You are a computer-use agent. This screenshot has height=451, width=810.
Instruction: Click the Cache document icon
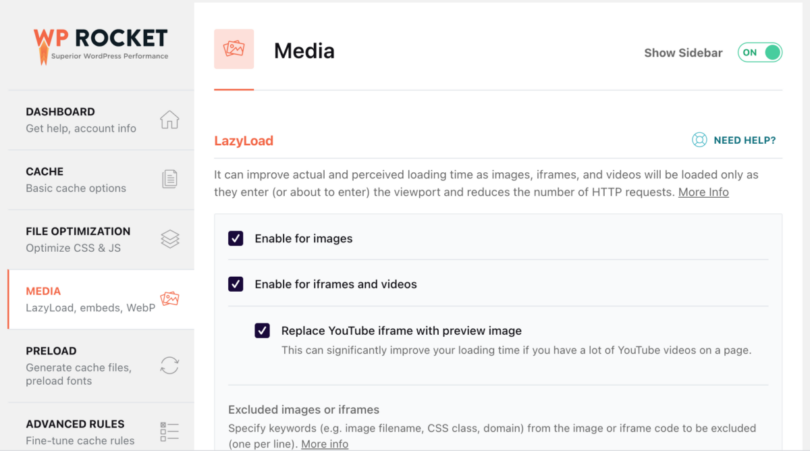169,179
